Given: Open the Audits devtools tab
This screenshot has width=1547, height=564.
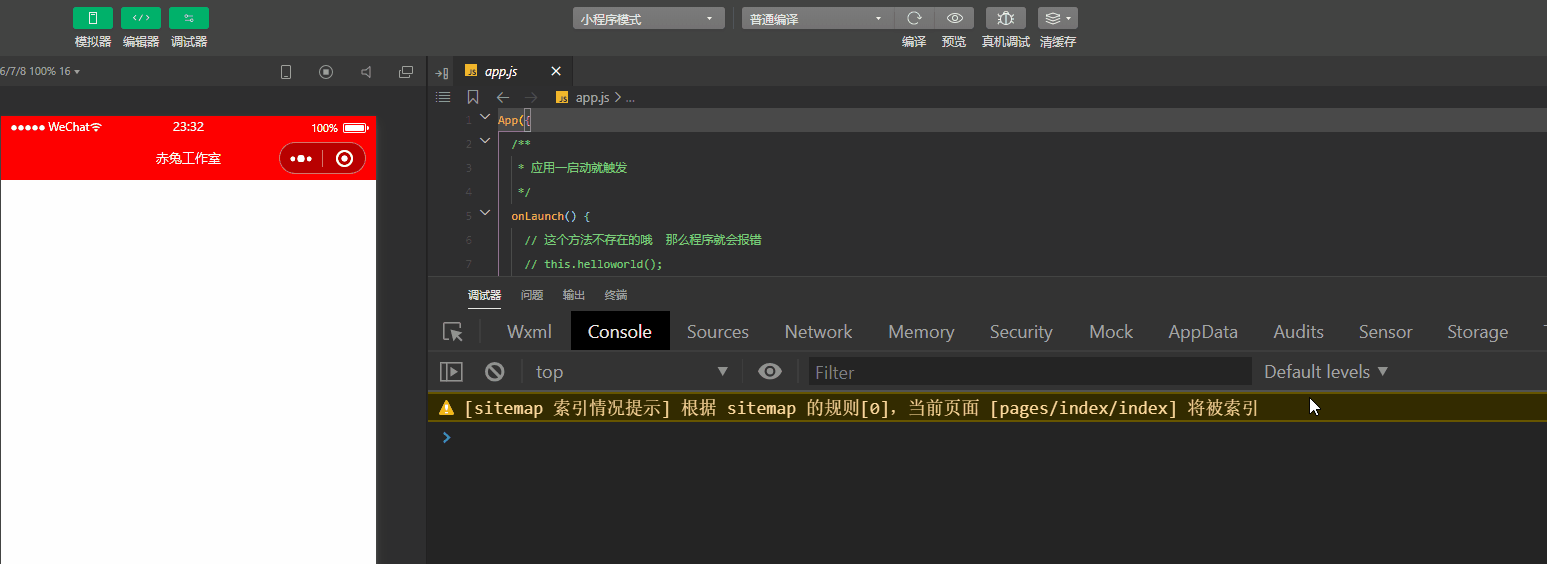Looking at the screenshot, I should pyautogui.click(x=1299, y=332).
